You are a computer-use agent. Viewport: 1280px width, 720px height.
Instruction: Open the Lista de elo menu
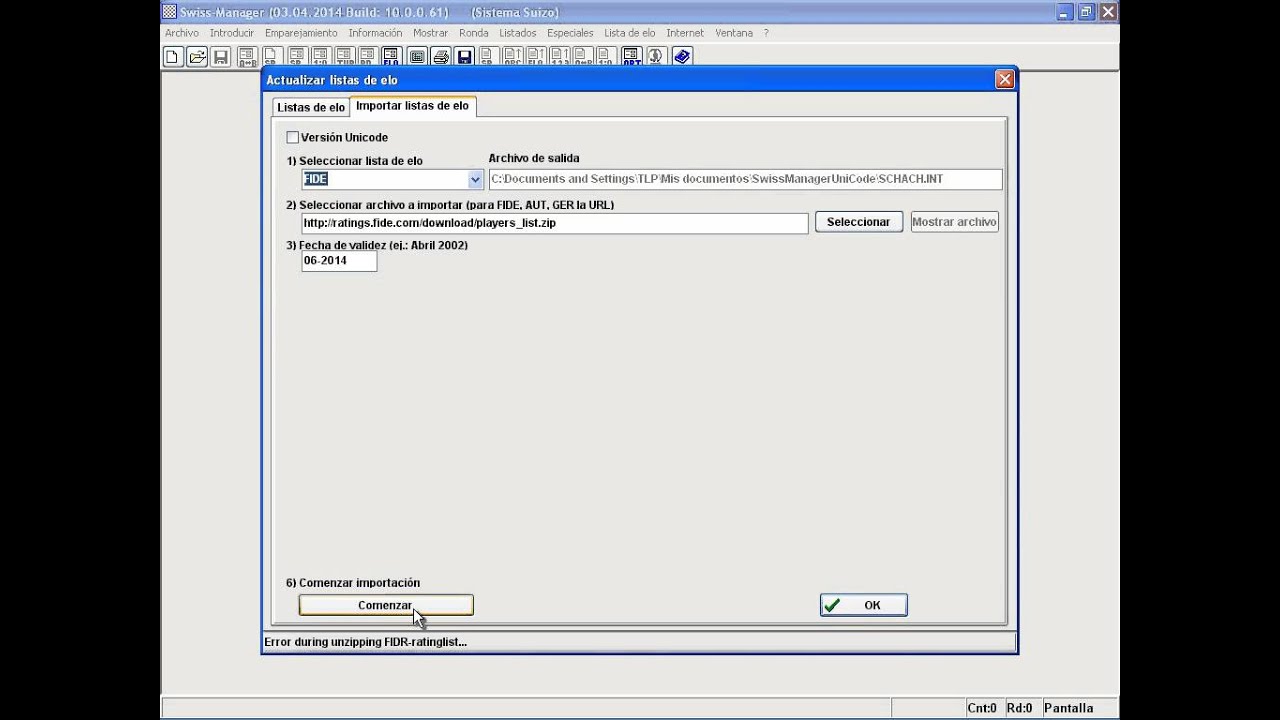coord(630,33)
